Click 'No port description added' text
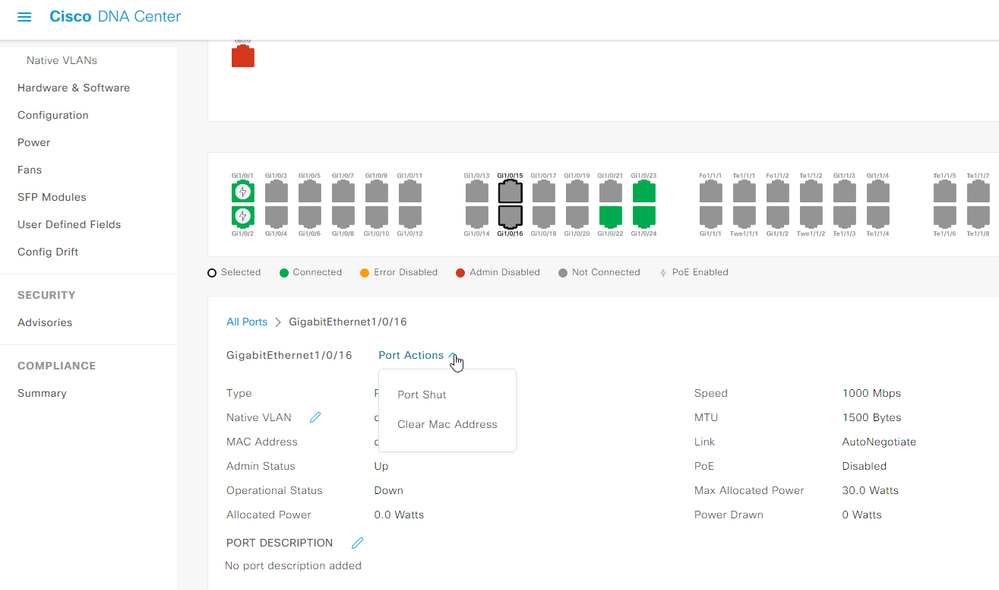The height and width of the screenshot is (590, 999). (293, 566)
